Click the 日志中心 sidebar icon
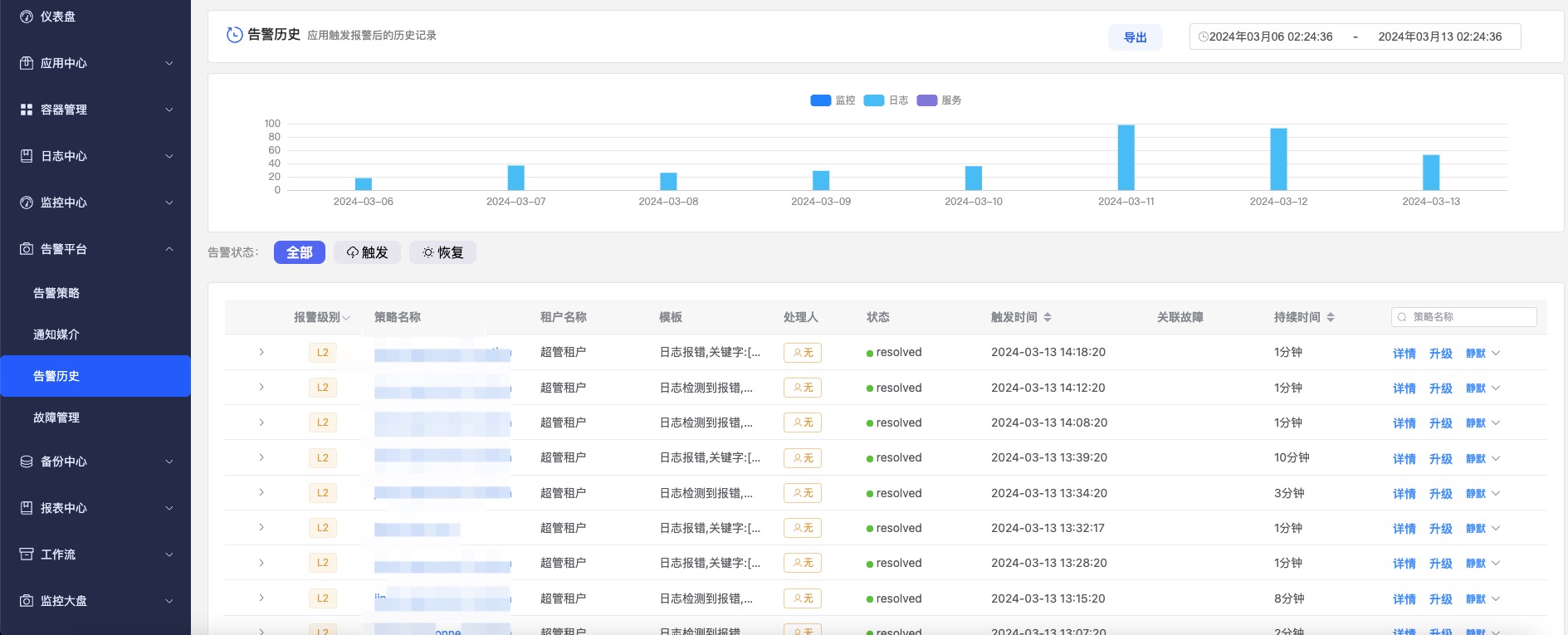The width and height of the screenshot is (1568, 635). click(x=27, y=156)
